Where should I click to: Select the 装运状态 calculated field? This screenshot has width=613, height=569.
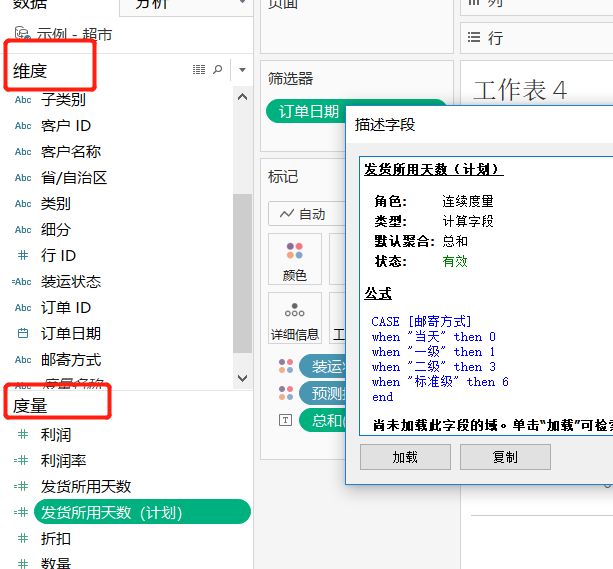coord(71,282)
